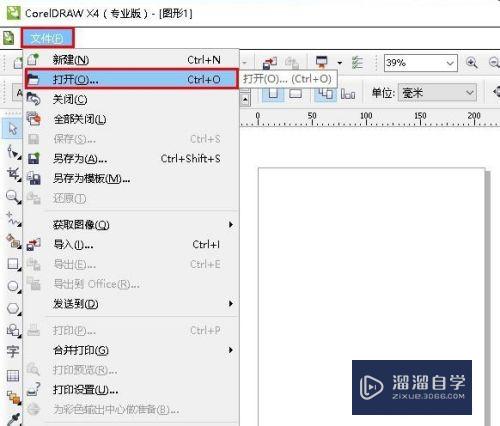Viewport: 500px width, 426px height.
Task: Click the template save icon beside 另存为模板(M)
Action: 34,178
